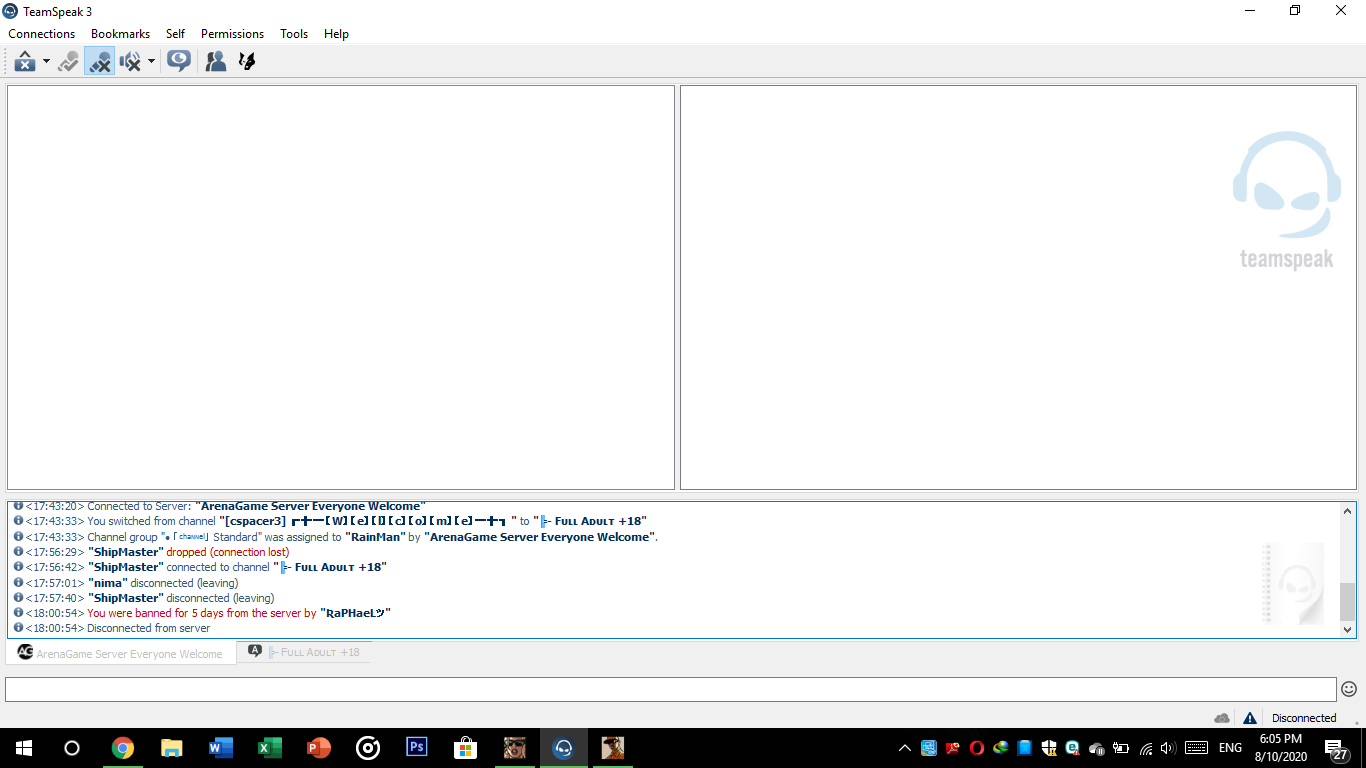The height and width of the screenshot is (768, 1366).
Task: Switch to ArenaGame Server Everyone Welcome tab
Action: [121, 653]
